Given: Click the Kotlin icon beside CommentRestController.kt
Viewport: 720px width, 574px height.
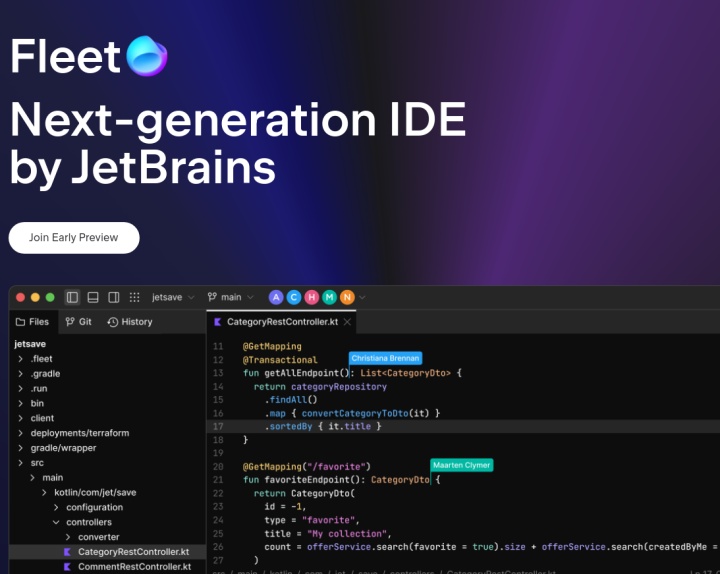Looking at the screenshot, I should click(68, 567).
